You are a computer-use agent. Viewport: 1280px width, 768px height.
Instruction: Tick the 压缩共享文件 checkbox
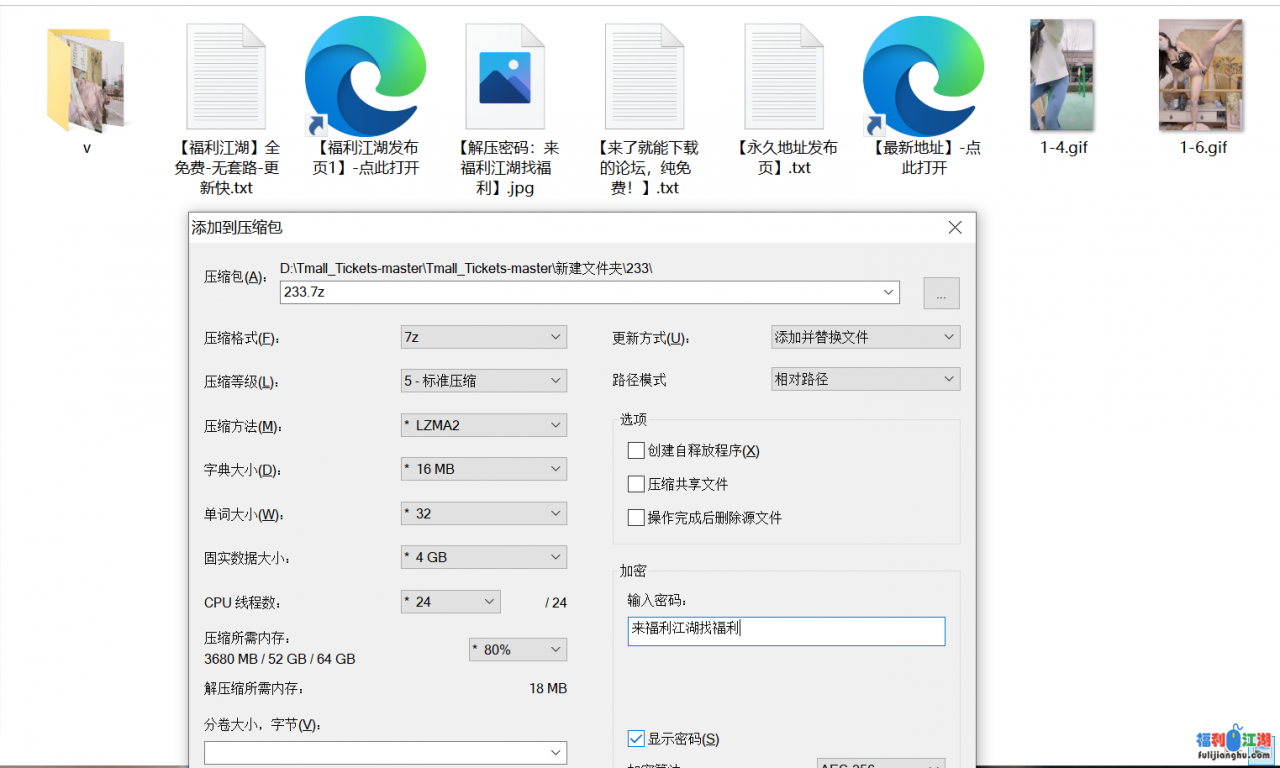(636, 484)
